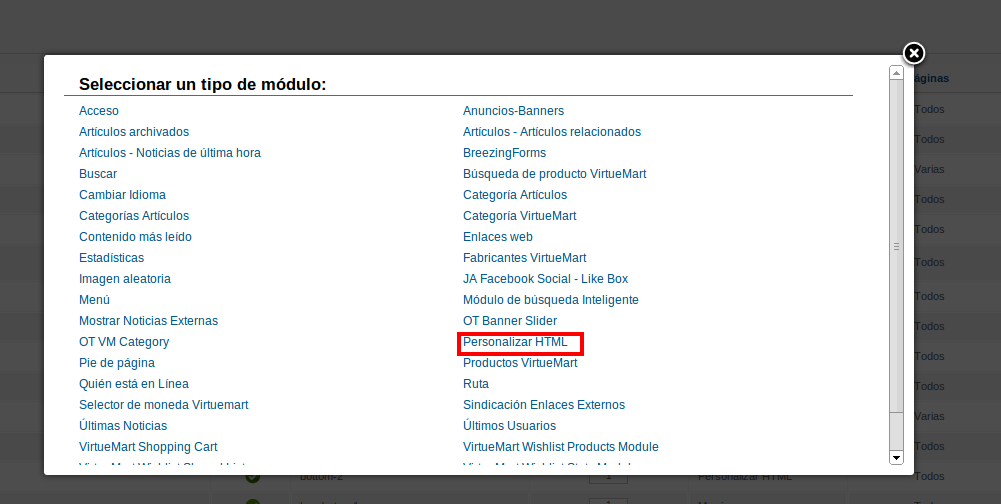Open Selector de moneda Virtuemart
Image resolution: width=1001 pixels, height=504 pixels.
tap(163, 404)
